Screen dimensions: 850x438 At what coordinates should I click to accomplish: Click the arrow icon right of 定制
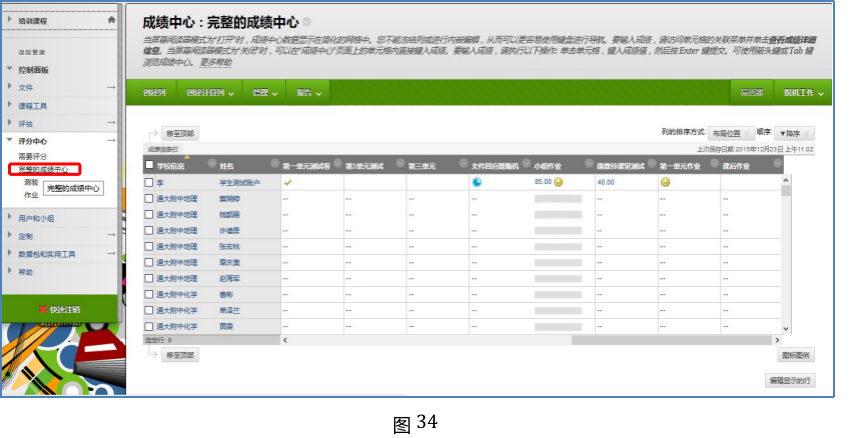click(111, 235)
